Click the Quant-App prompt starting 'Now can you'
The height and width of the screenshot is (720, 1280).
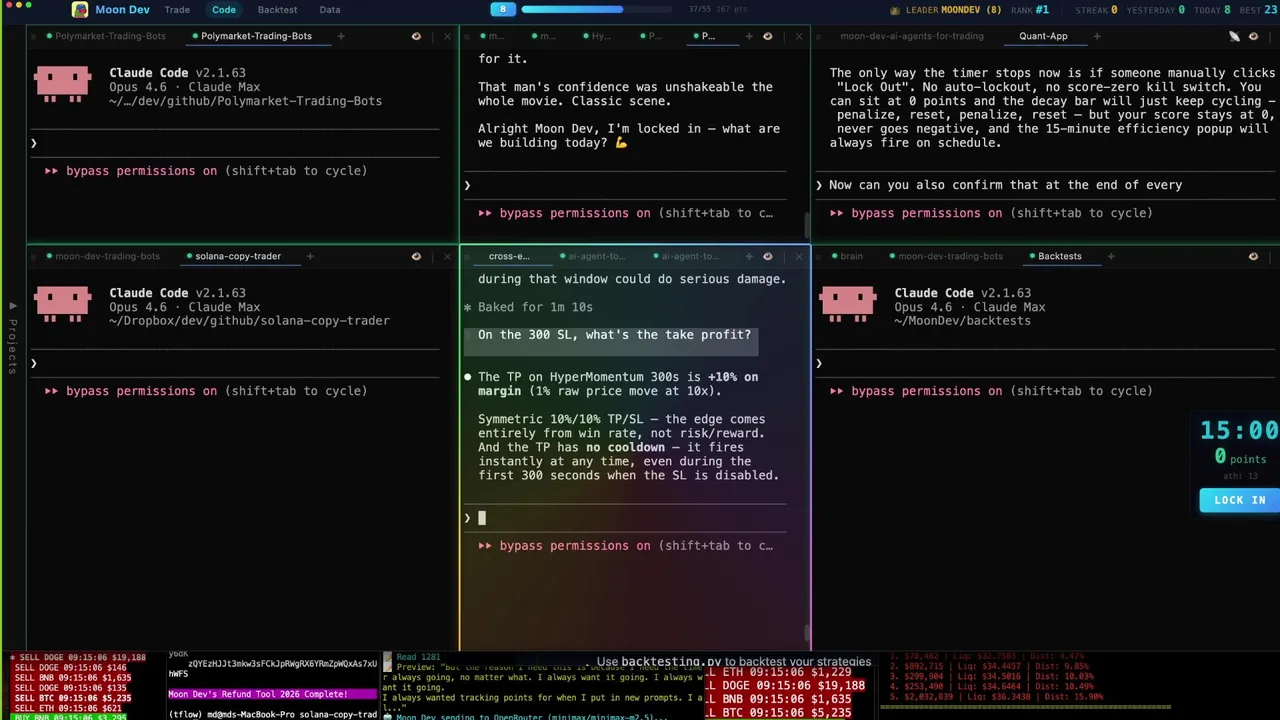tap(1005, 185)
